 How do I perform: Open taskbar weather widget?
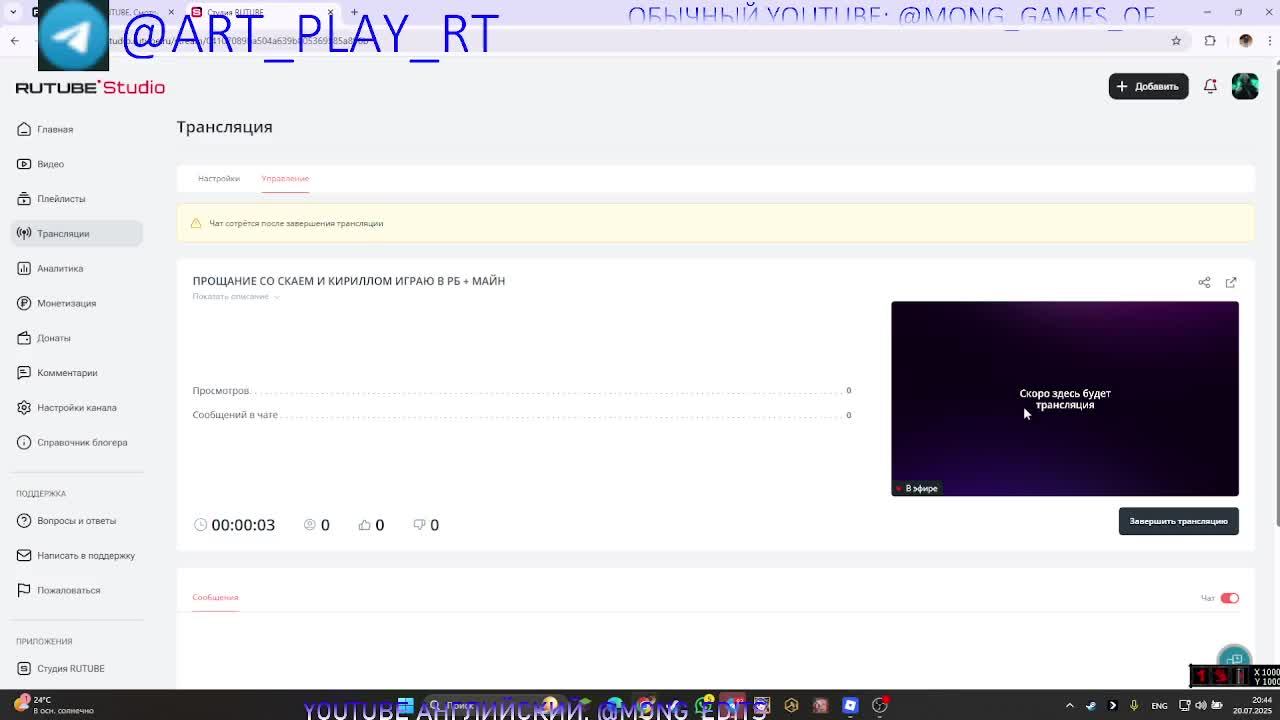pos(55,705)
